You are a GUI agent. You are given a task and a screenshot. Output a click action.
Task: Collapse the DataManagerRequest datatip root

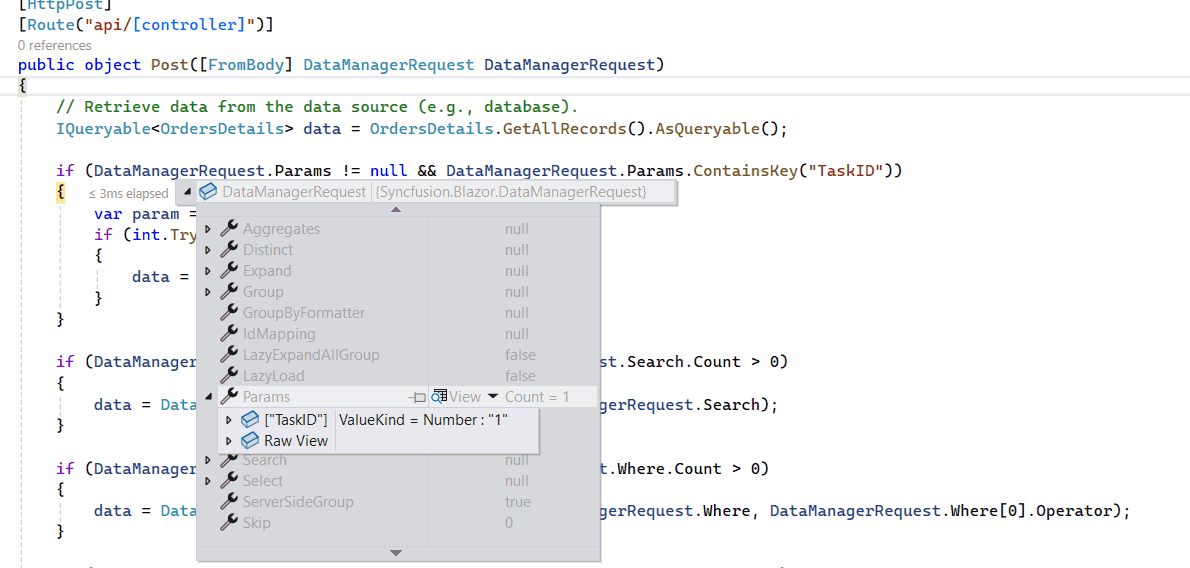tap(188, 192)
